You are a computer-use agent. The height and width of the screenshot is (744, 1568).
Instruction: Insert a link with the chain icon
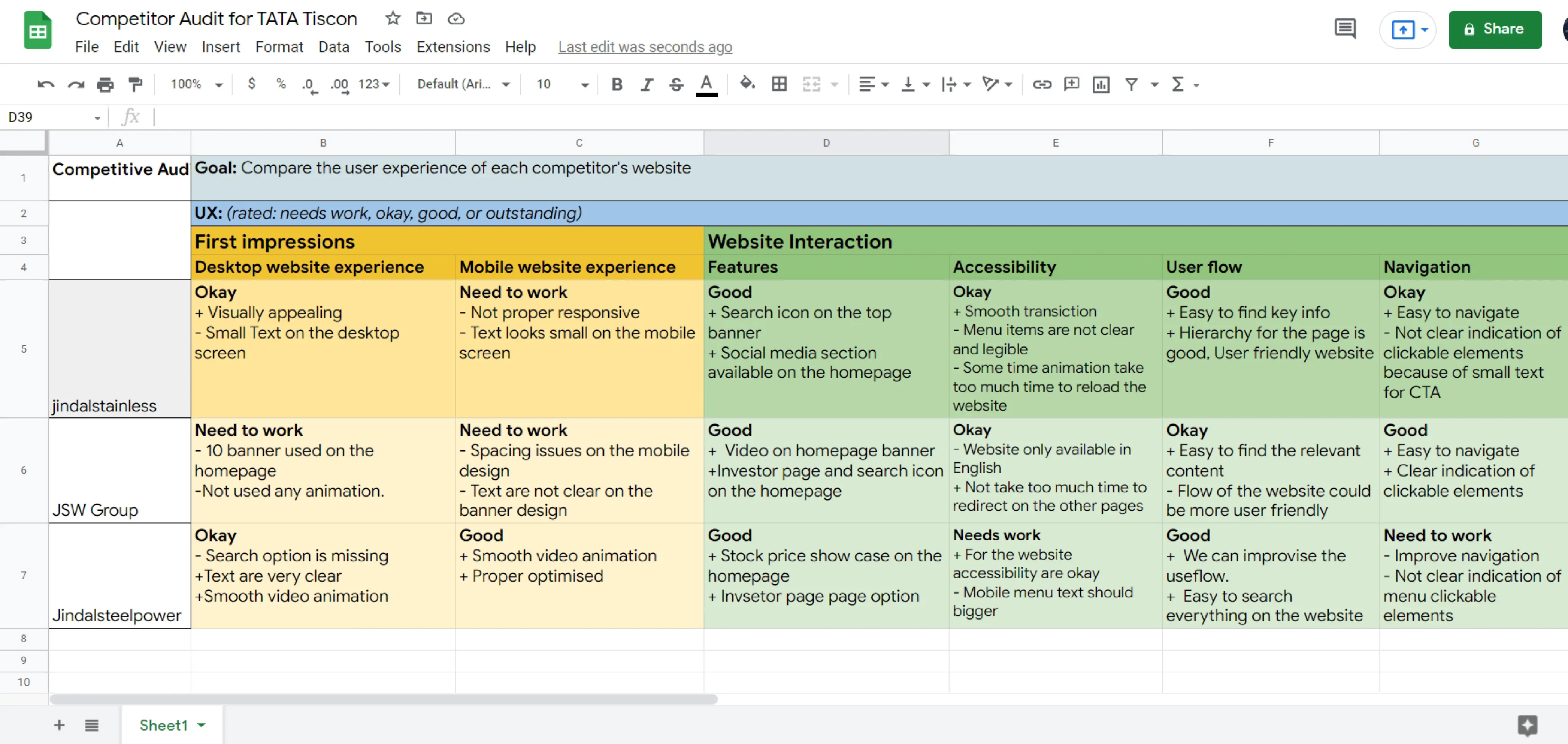tap(1042, 84)
